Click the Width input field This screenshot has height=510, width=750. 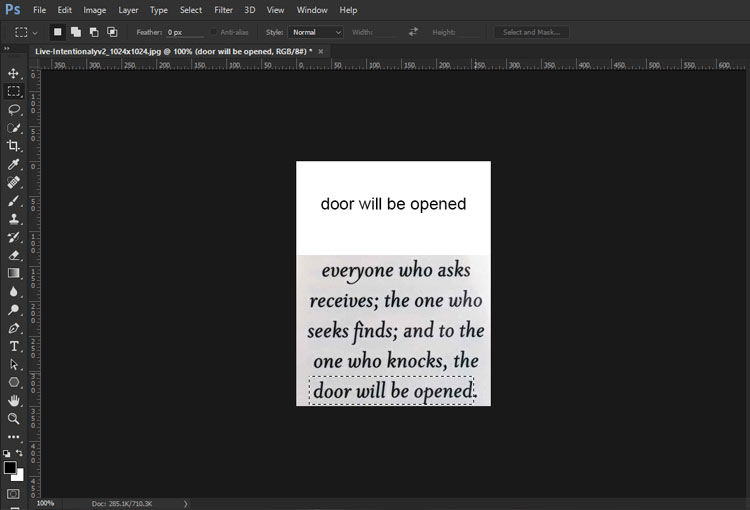pos(386,32)
